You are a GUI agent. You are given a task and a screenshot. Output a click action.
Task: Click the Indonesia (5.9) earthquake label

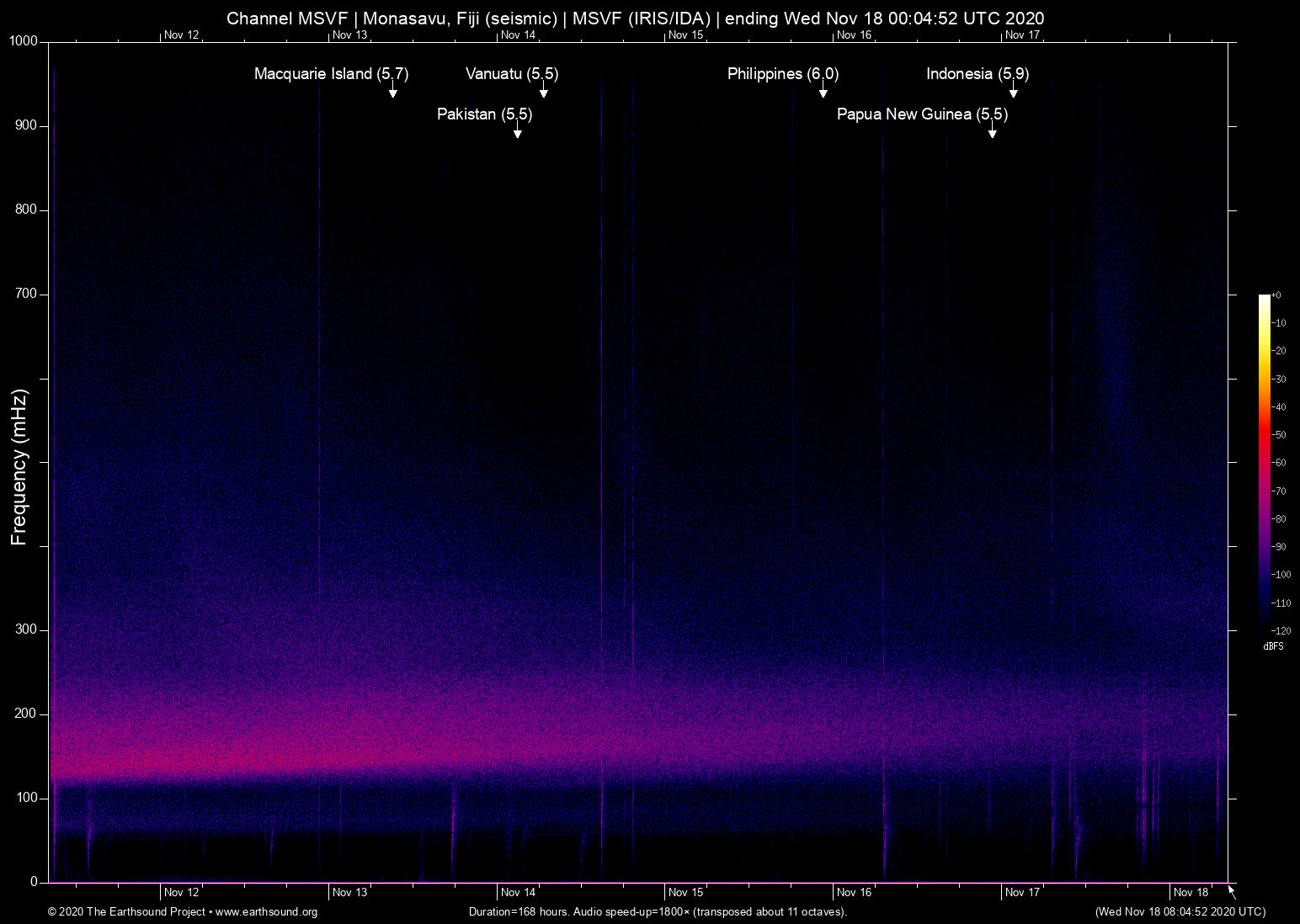click(x=978, y=74)
